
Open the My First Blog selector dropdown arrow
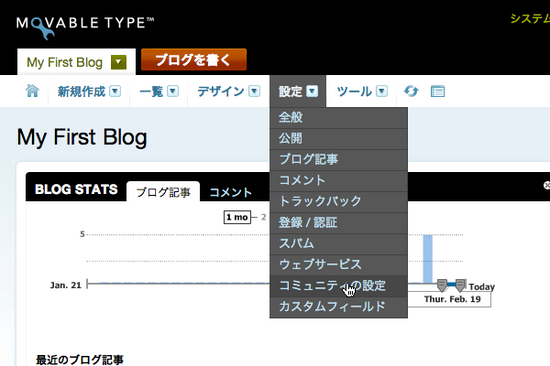click(119, 62)
